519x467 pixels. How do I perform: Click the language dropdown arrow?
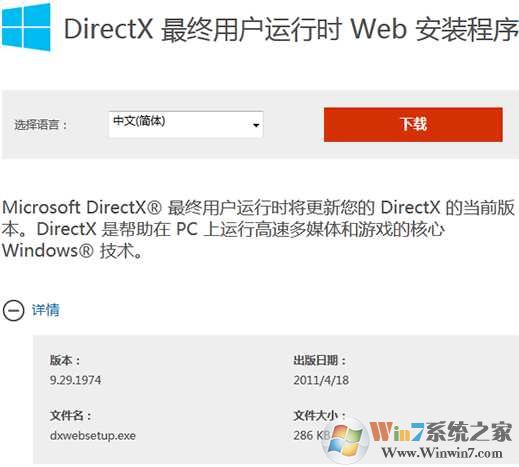pyautogui.click(x=256, y=125)
